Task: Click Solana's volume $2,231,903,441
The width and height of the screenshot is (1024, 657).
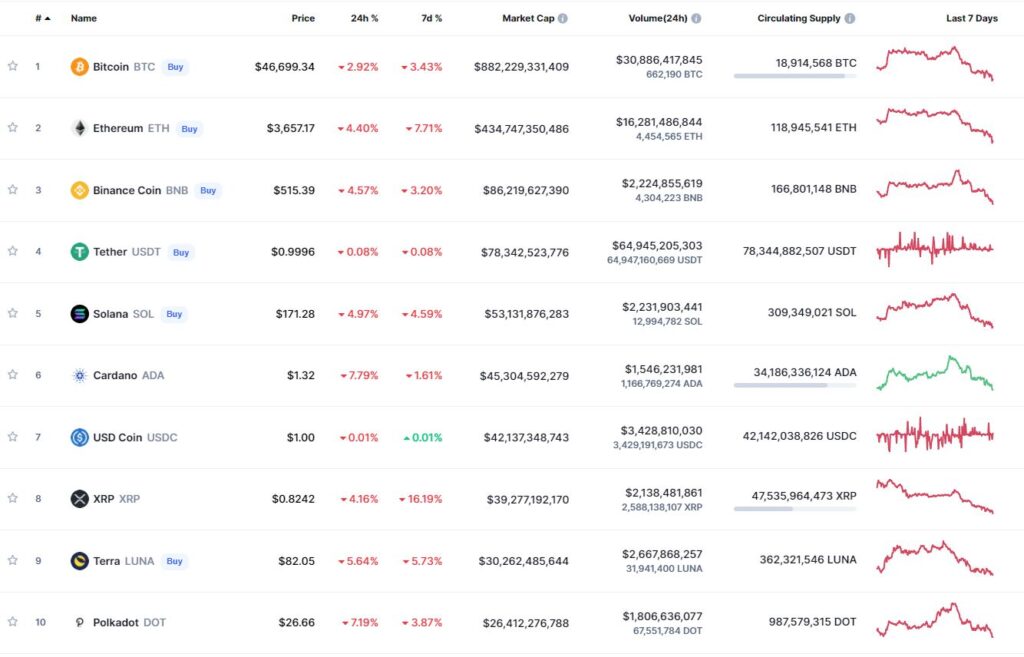Action: [x=662, y=307]
